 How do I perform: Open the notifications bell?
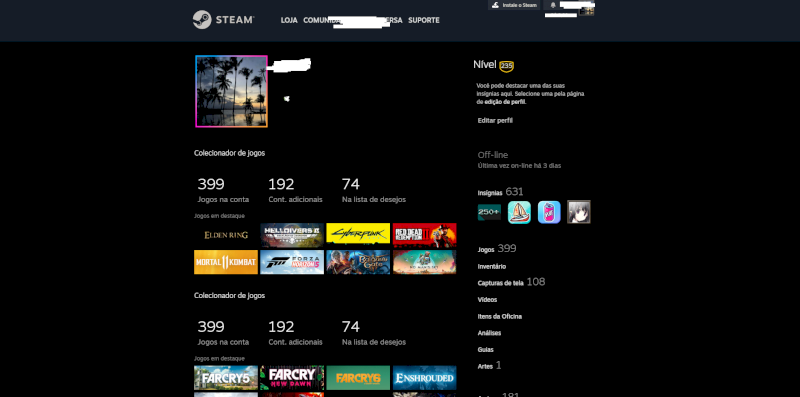[553, 5]
